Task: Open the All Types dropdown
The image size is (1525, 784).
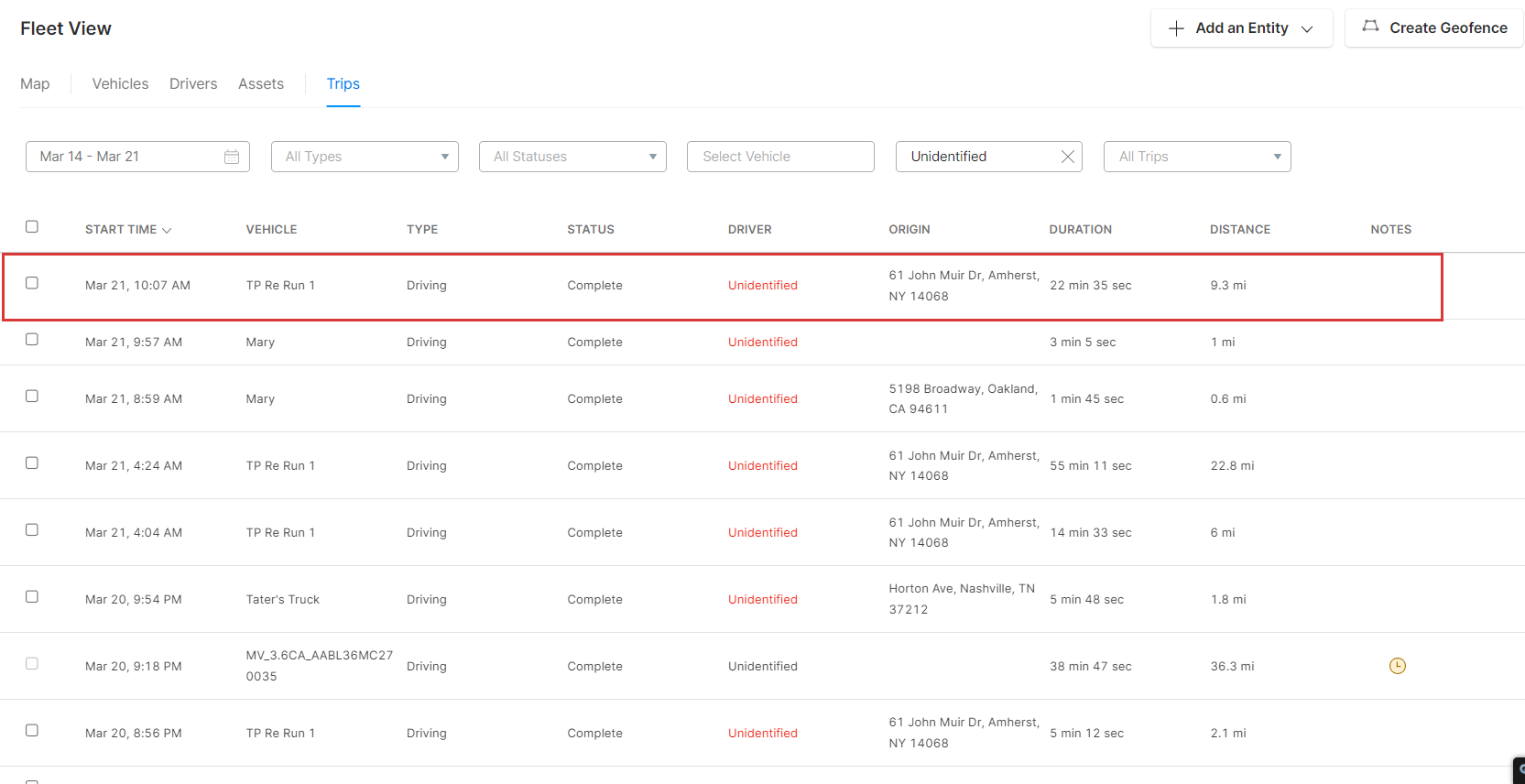Action: coord(365,157)
